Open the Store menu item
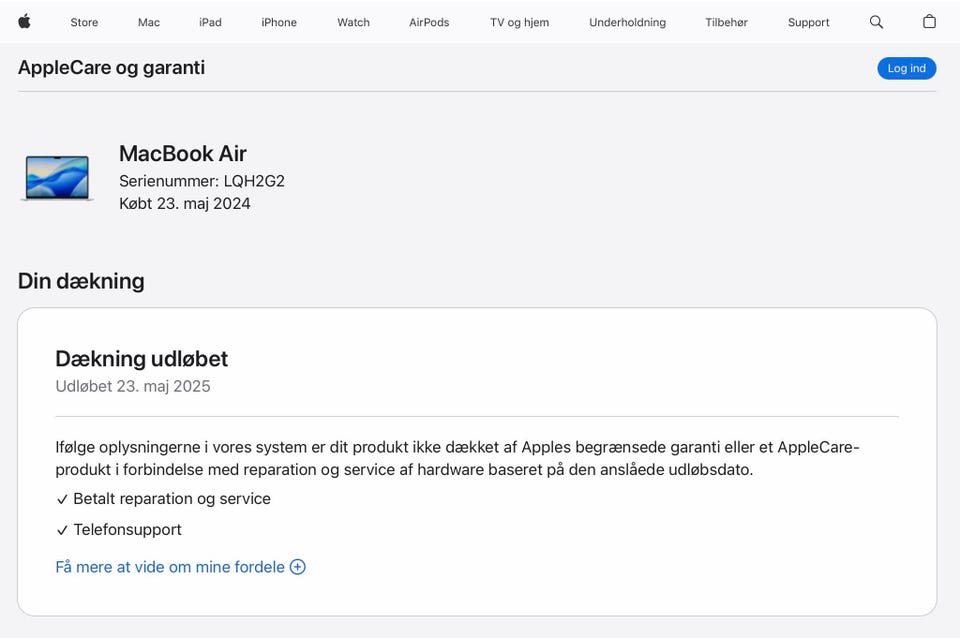This screenshot has height=638, width=960. [84, 22]
